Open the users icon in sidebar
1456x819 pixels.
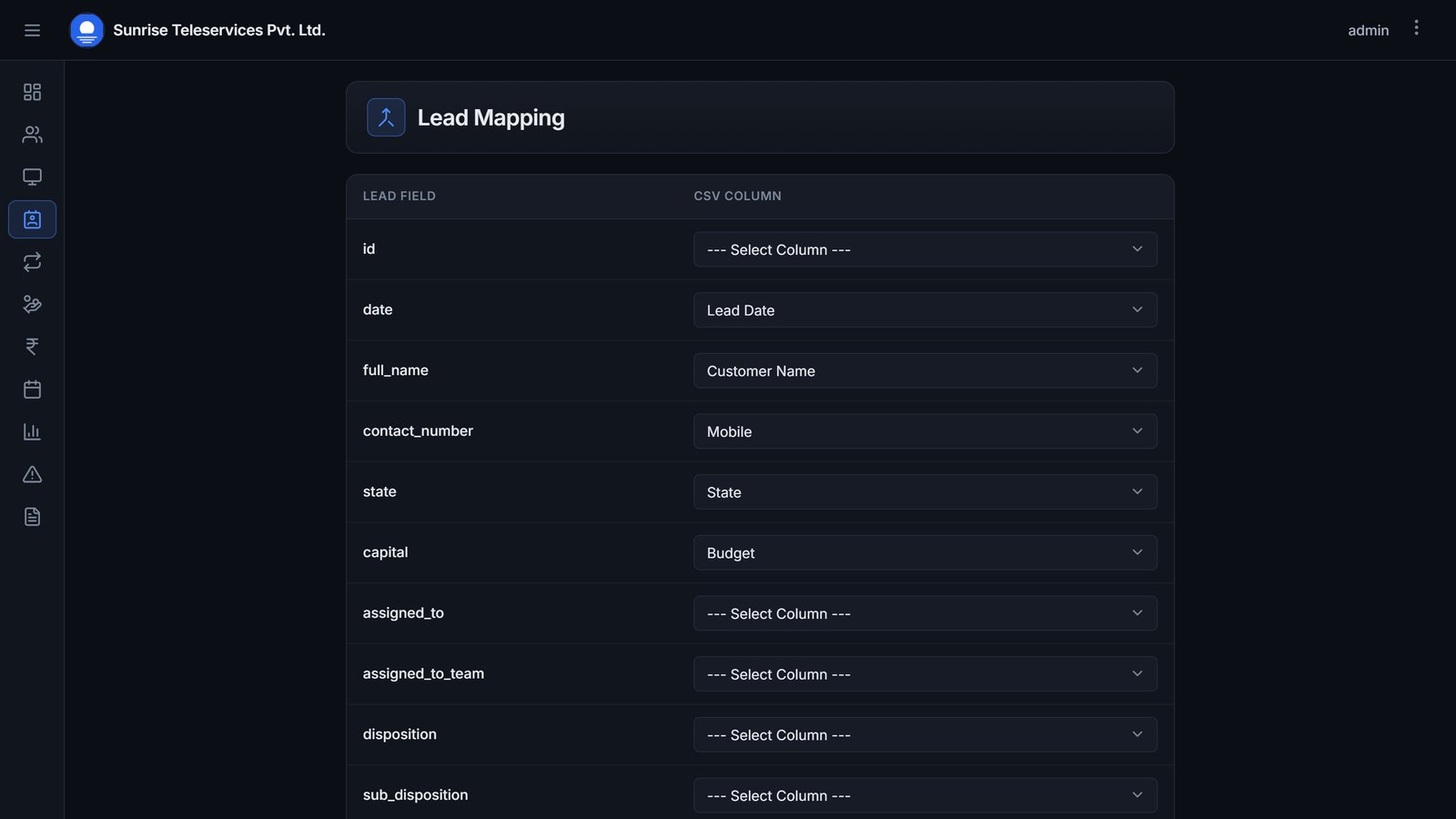[32, 135]
